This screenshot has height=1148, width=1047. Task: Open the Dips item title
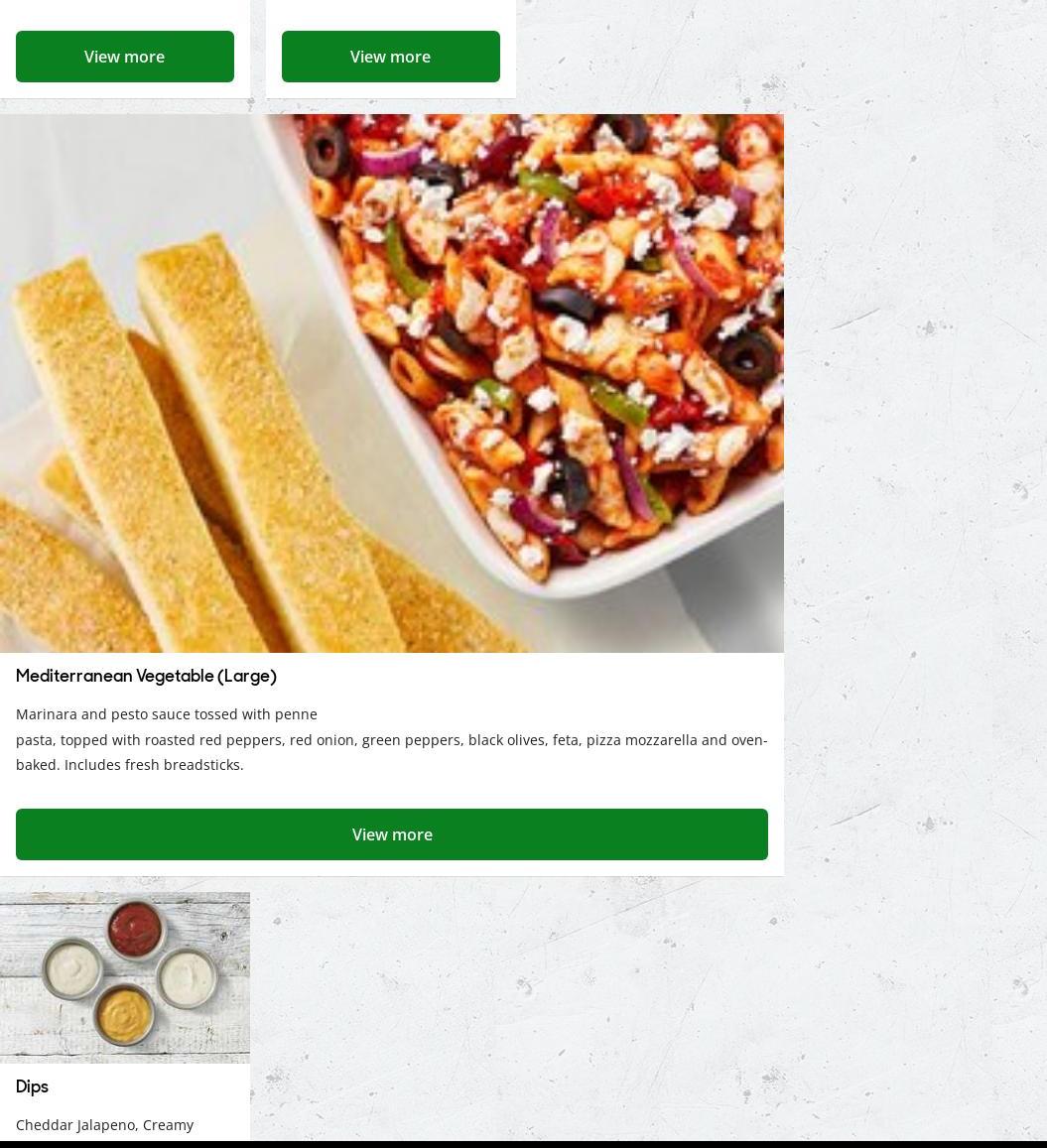[x=32, y=1086]
